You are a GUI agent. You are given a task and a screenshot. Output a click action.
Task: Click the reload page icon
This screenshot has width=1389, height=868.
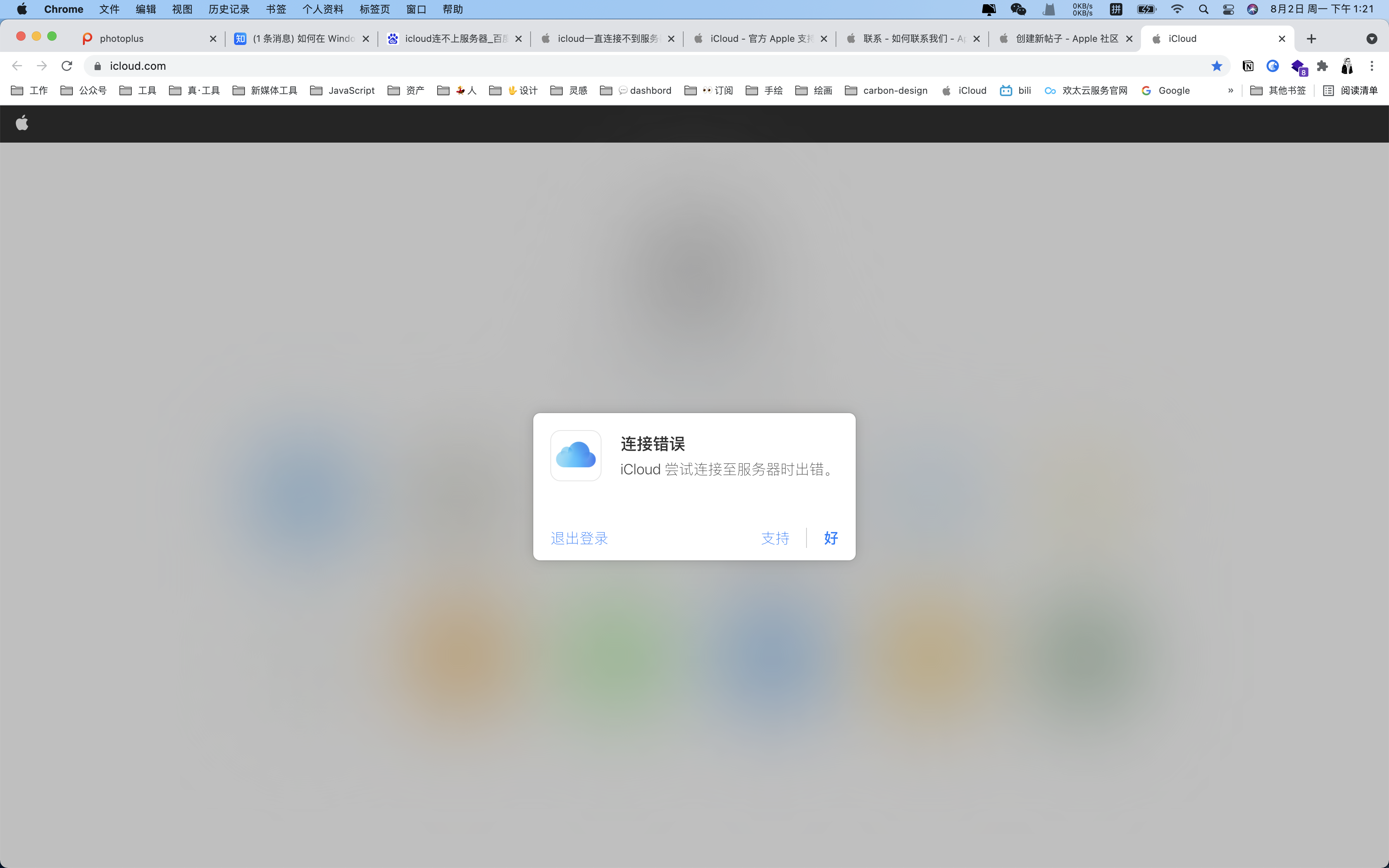pyautogui.click(x=67, y=66)
